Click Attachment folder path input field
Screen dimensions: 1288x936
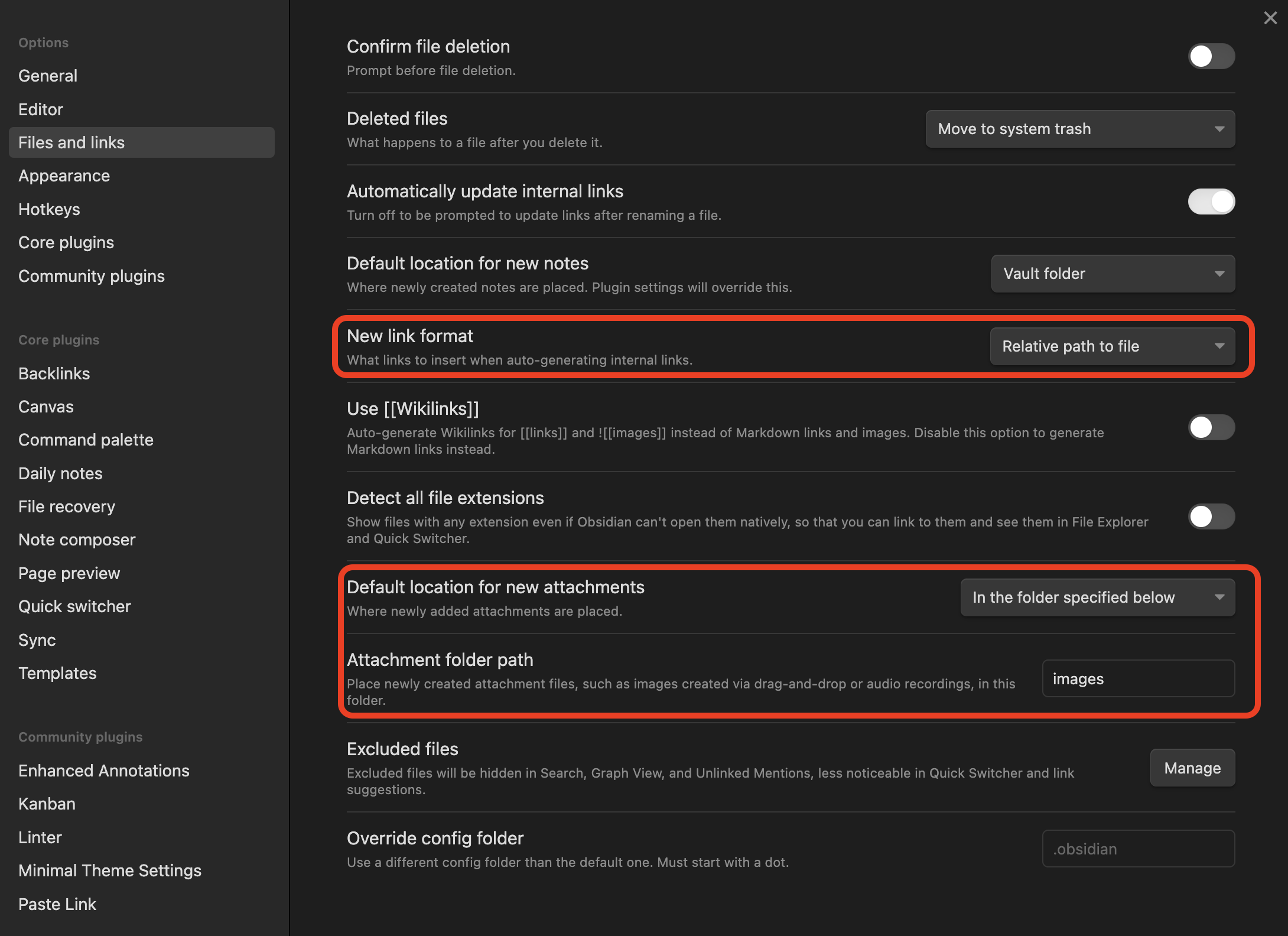tap(1138, 678)
